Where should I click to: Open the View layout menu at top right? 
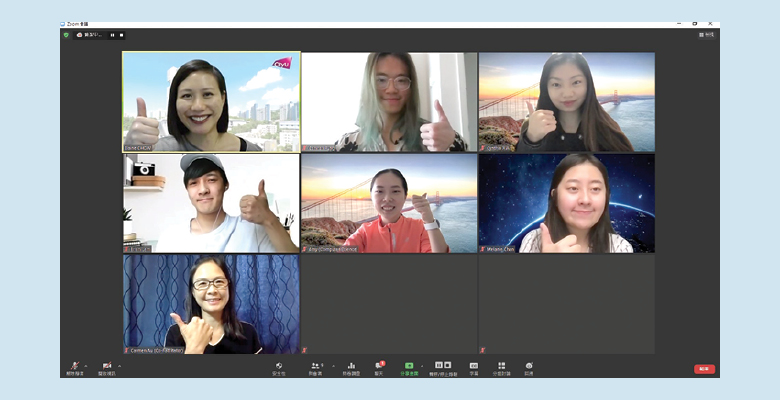pyautogui.click(x=706, y=35)
